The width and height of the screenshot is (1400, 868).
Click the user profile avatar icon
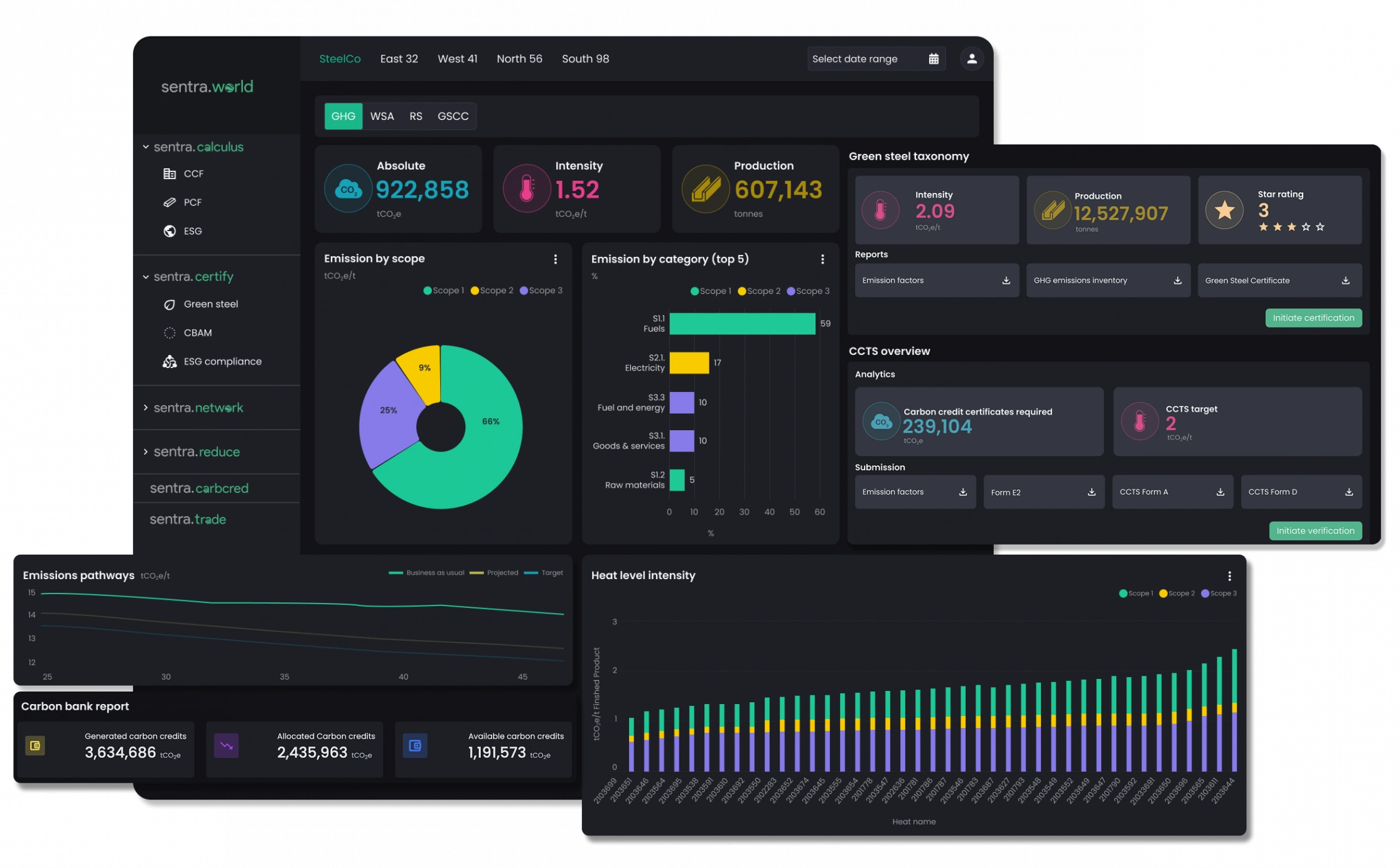tap(971, 59)
